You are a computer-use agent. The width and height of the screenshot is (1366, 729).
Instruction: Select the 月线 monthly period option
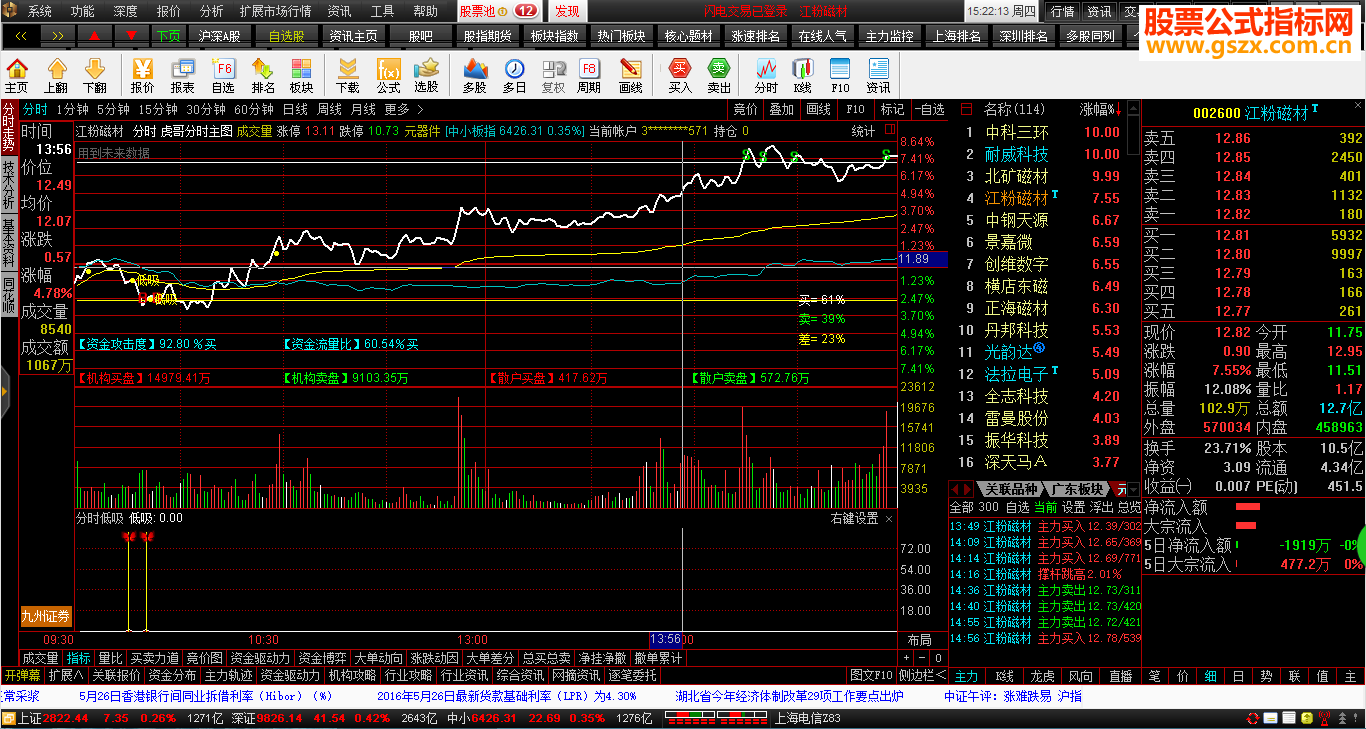click(x=363, y=109)
